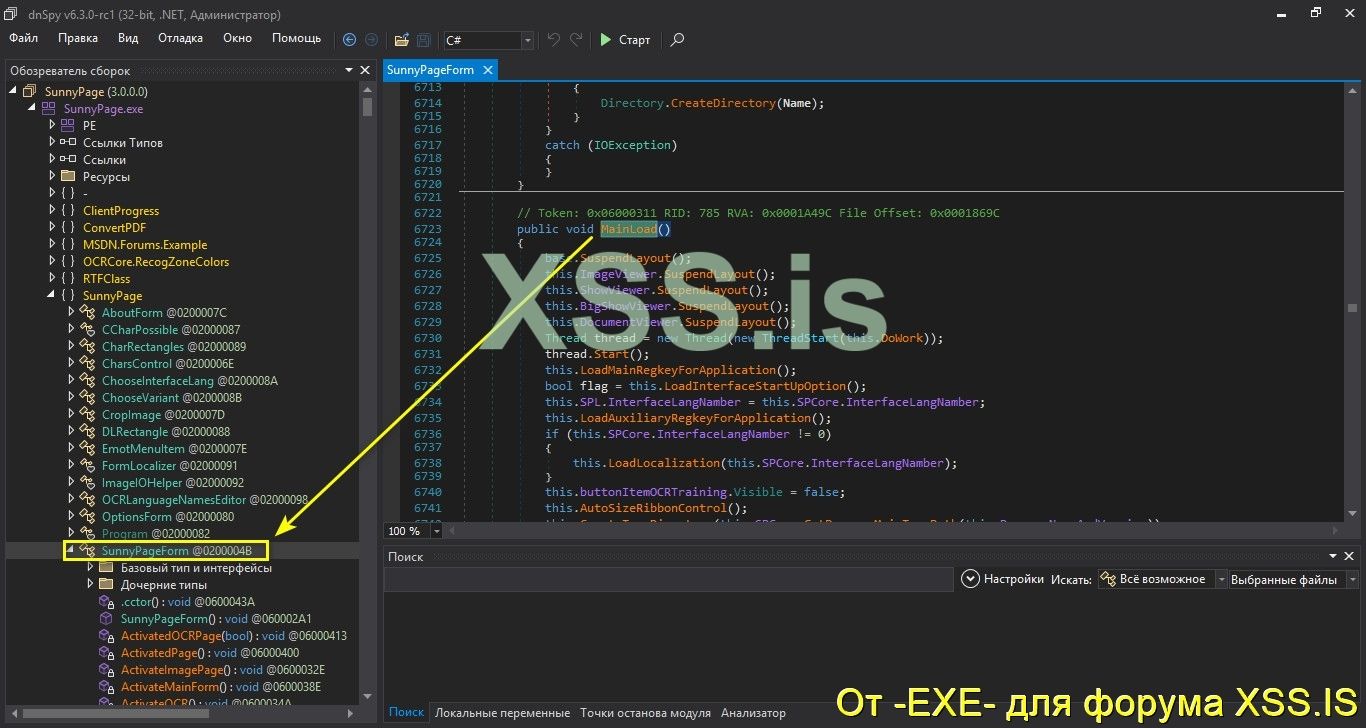This screenshot has height=728, width=1366.
Task: Switch to the Анализатор tab
Action: coord(752,712)
